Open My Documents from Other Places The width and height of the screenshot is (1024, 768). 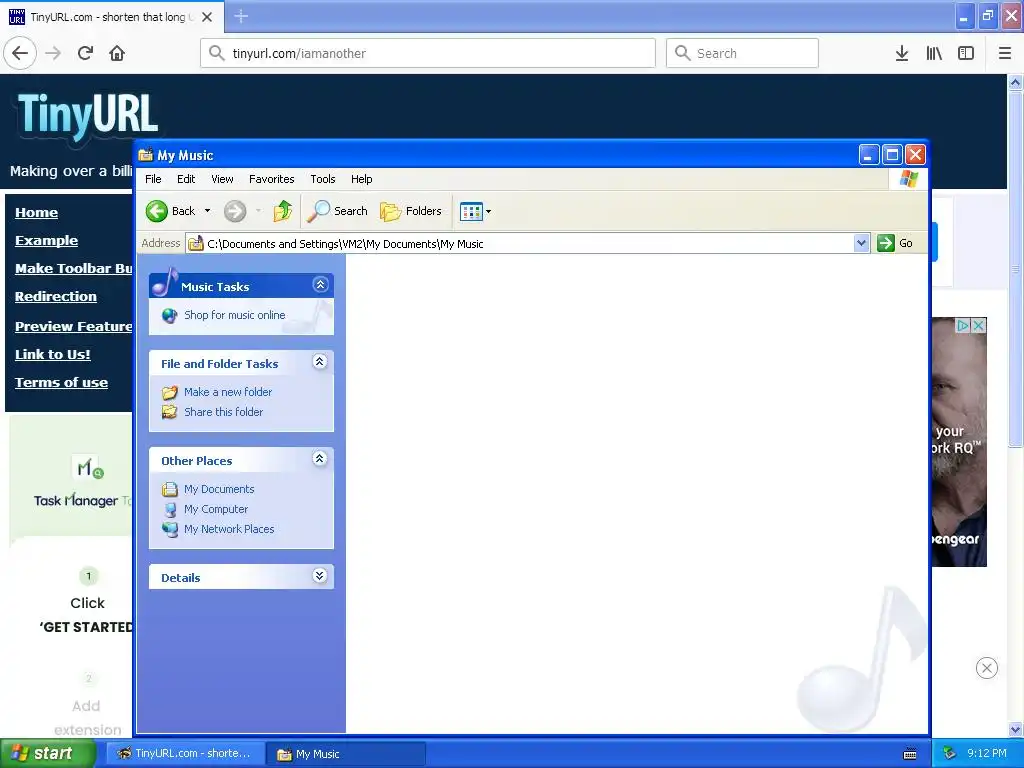(219, 489)
